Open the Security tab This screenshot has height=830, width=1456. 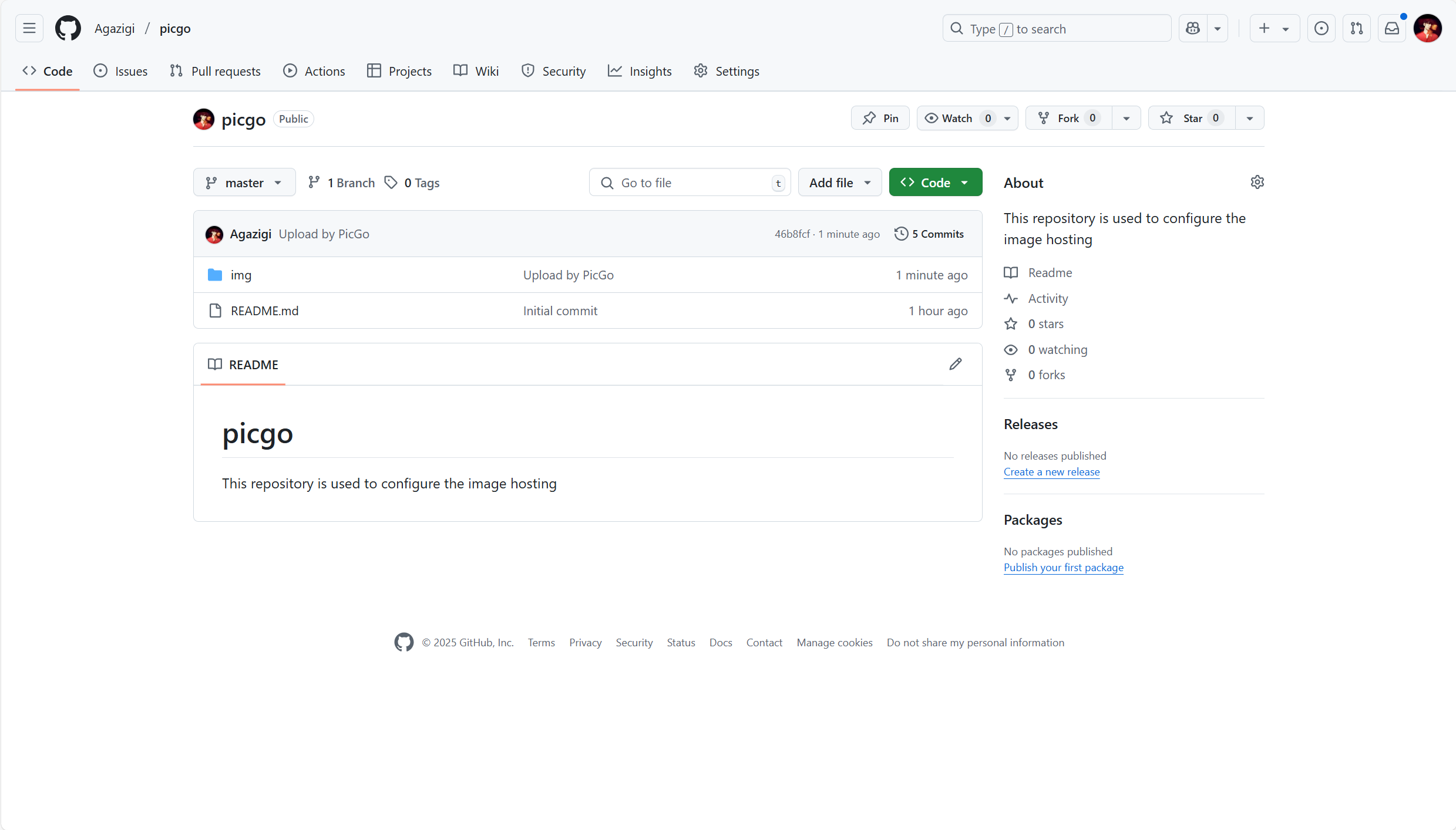click(554, 71)
